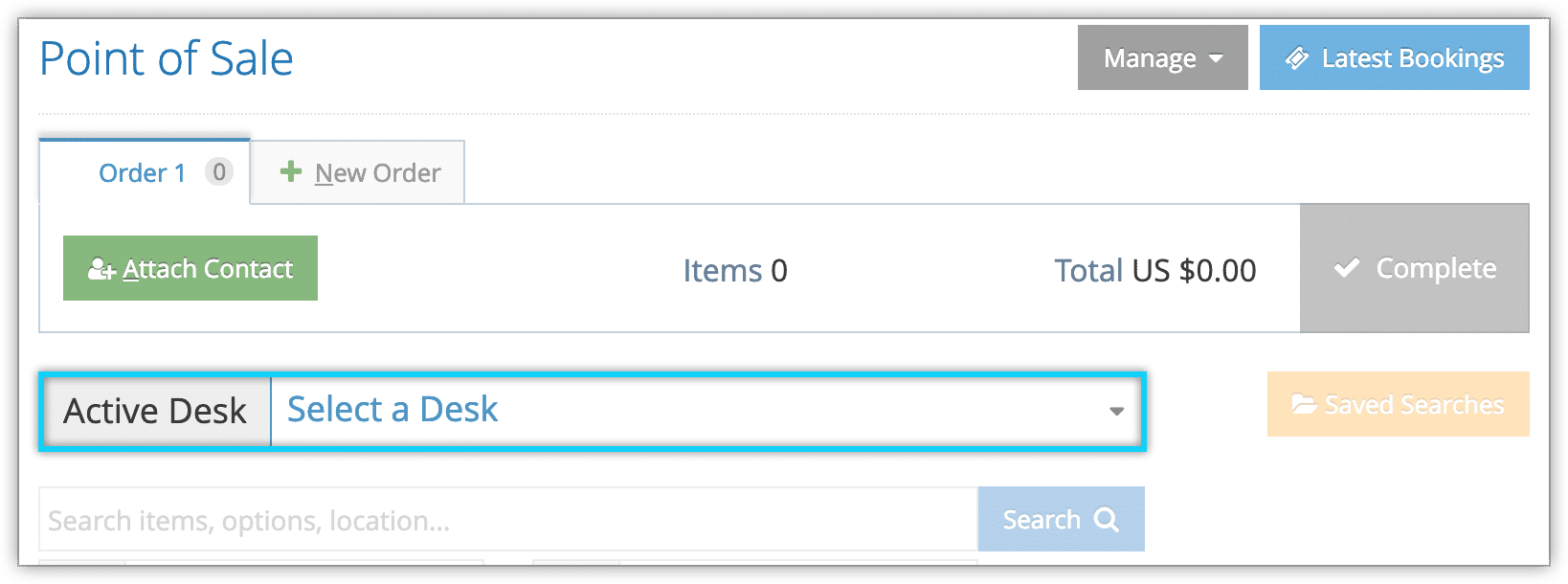Click the Active Desk dropdown arrow
The image size is (1568, 584).
click(1116, 412)
